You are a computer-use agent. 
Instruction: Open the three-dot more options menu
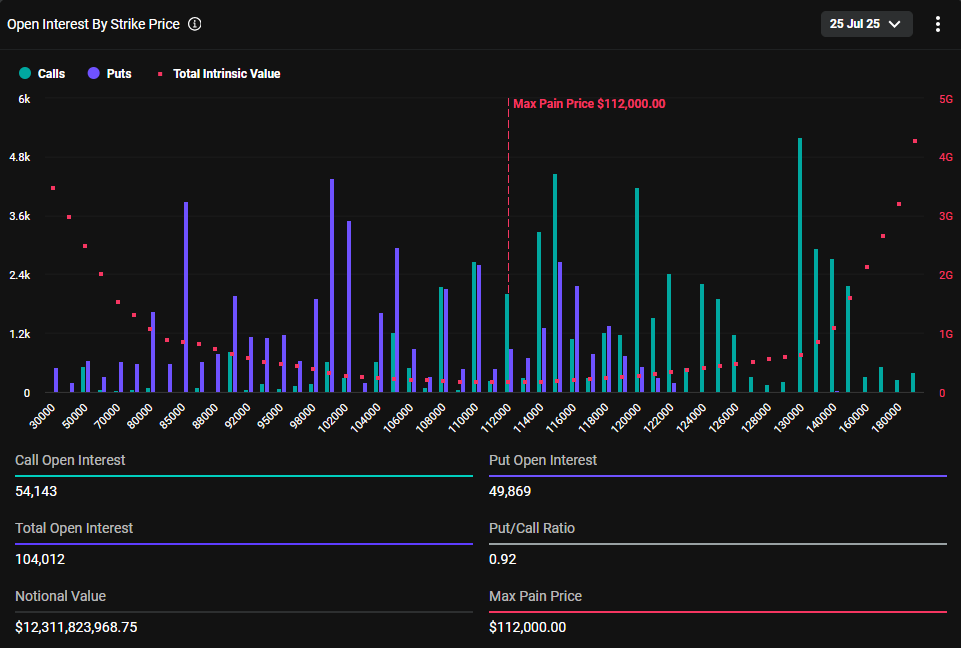[937, 24]
